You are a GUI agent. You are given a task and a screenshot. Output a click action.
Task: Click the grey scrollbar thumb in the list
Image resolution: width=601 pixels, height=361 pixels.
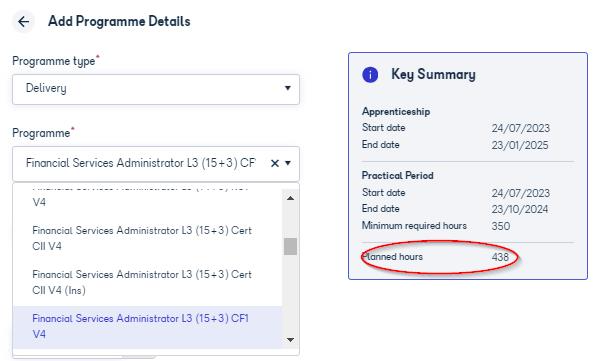pos(291,246)
